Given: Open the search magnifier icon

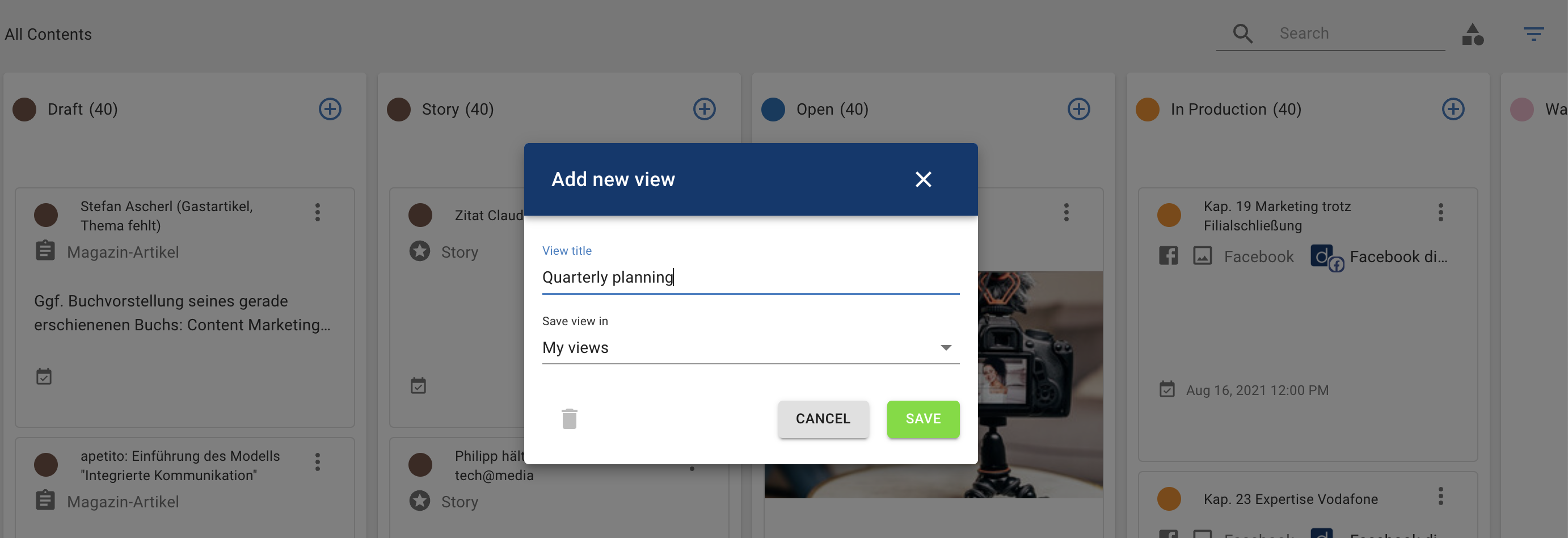Looking at the screenshot, I should [1242, 33].
